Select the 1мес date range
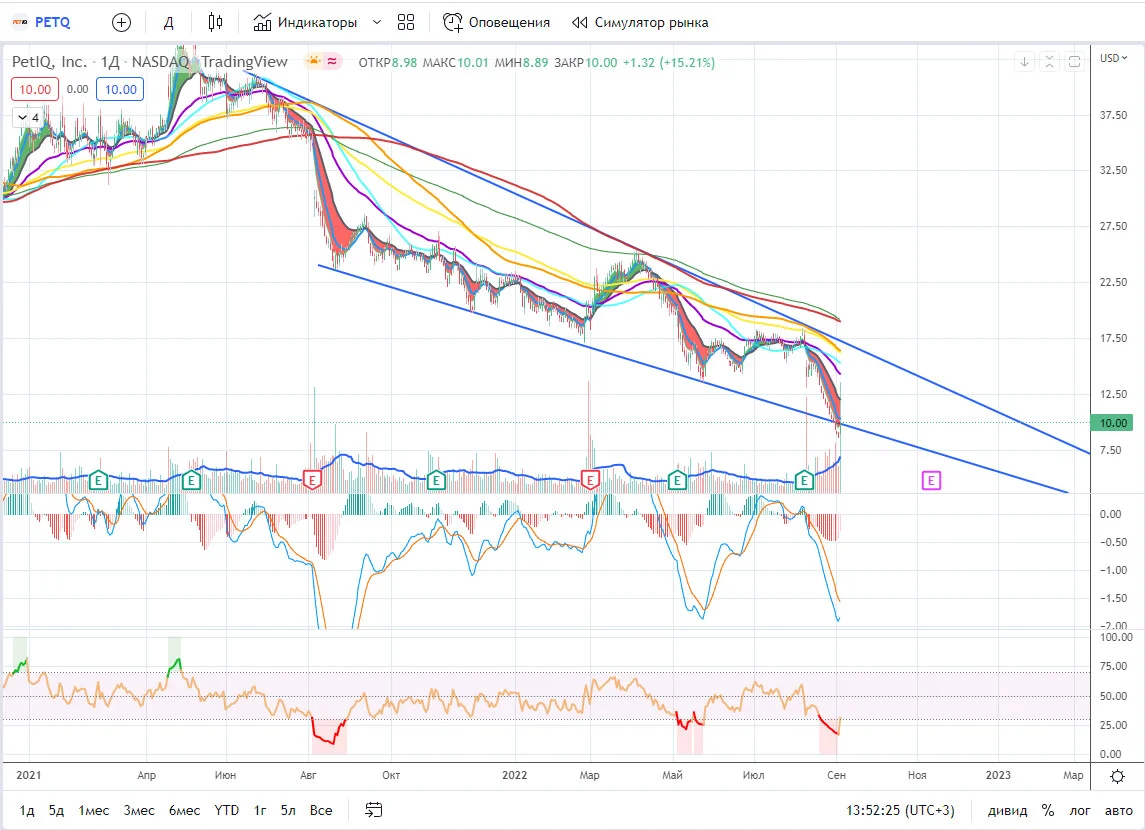Screen dimensions: 1145x830 [x=93, y=810]
